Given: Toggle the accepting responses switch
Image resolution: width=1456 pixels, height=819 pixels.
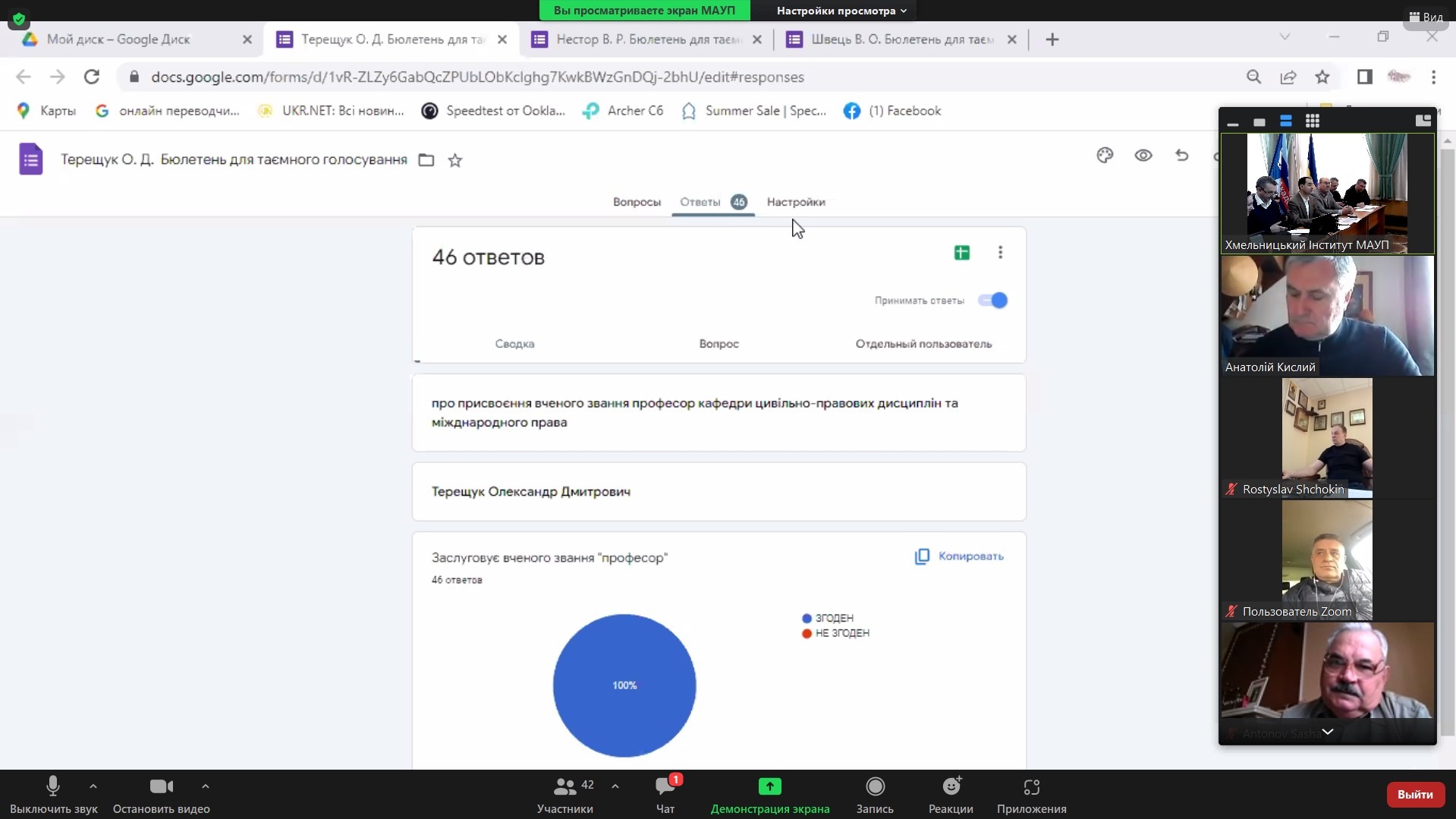Looking at the screenshot, I should click(x=992, y=301).
